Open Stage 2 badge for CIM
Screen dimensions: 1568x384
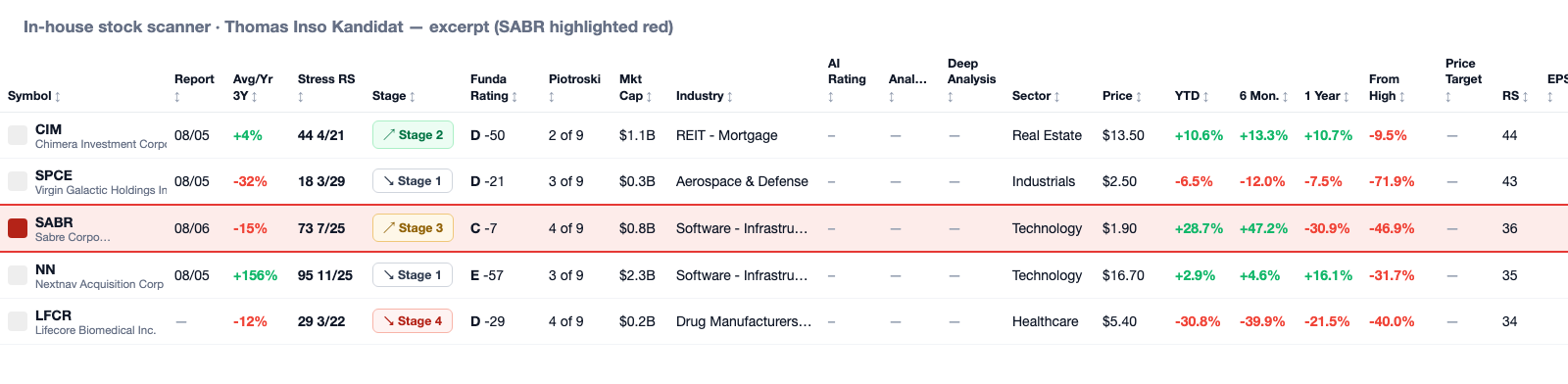click(x=413, y=135)
